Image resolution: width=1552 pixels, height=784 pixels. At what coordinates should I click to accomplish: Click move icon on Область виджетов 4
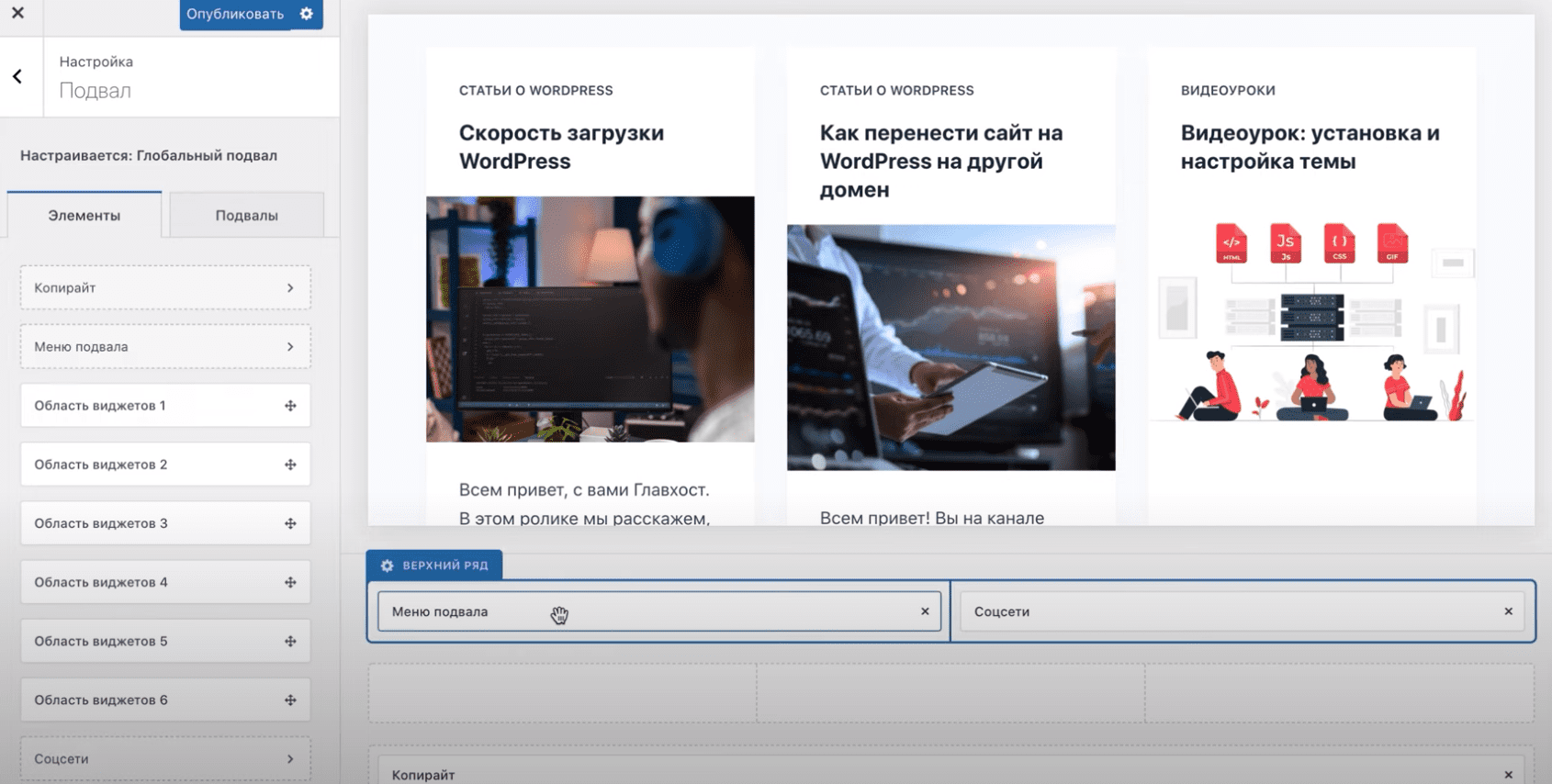pos(290,582)
